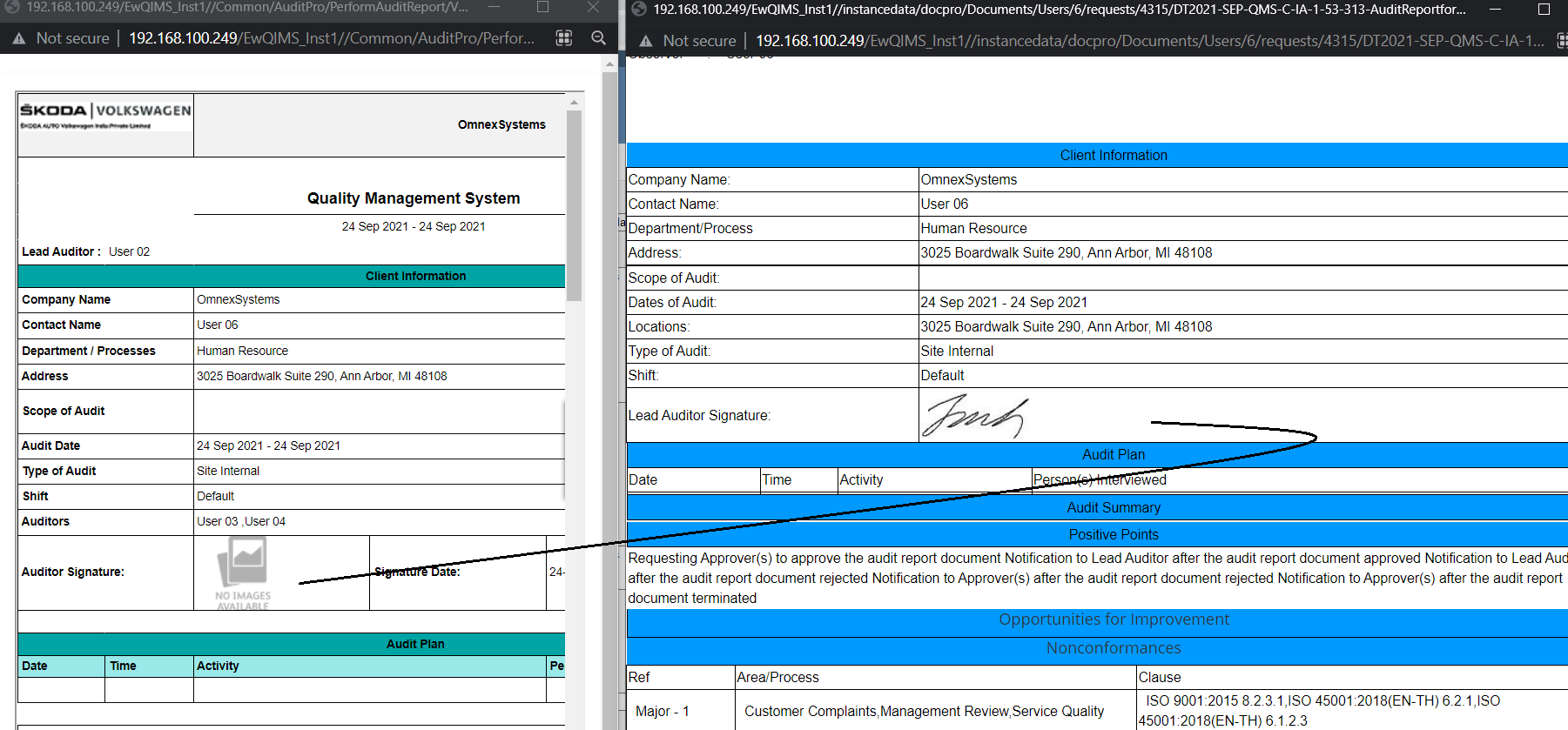The height and width of the screenshot is (730, 1568).
Task: Click 'Company Name' label in left report
Action: click(66, 299)
